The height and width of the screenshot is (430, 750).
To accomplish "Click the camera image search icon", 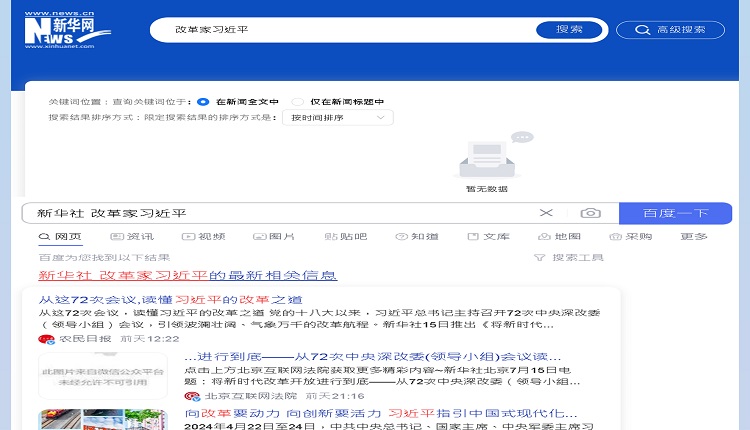I will [590, 213].
